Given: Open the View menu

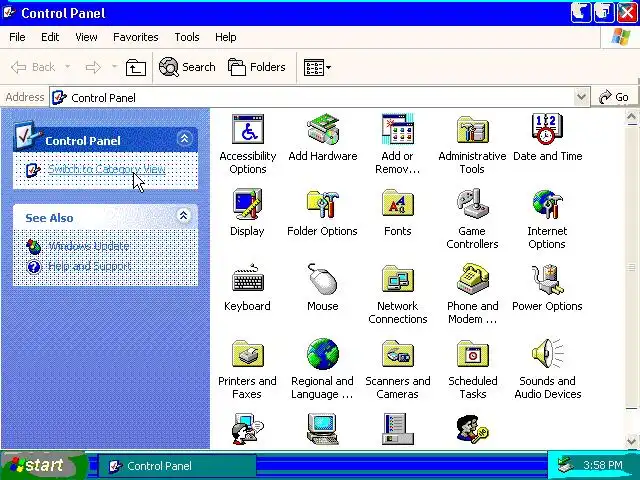Looking at the screenshot, I should [86, 37].
